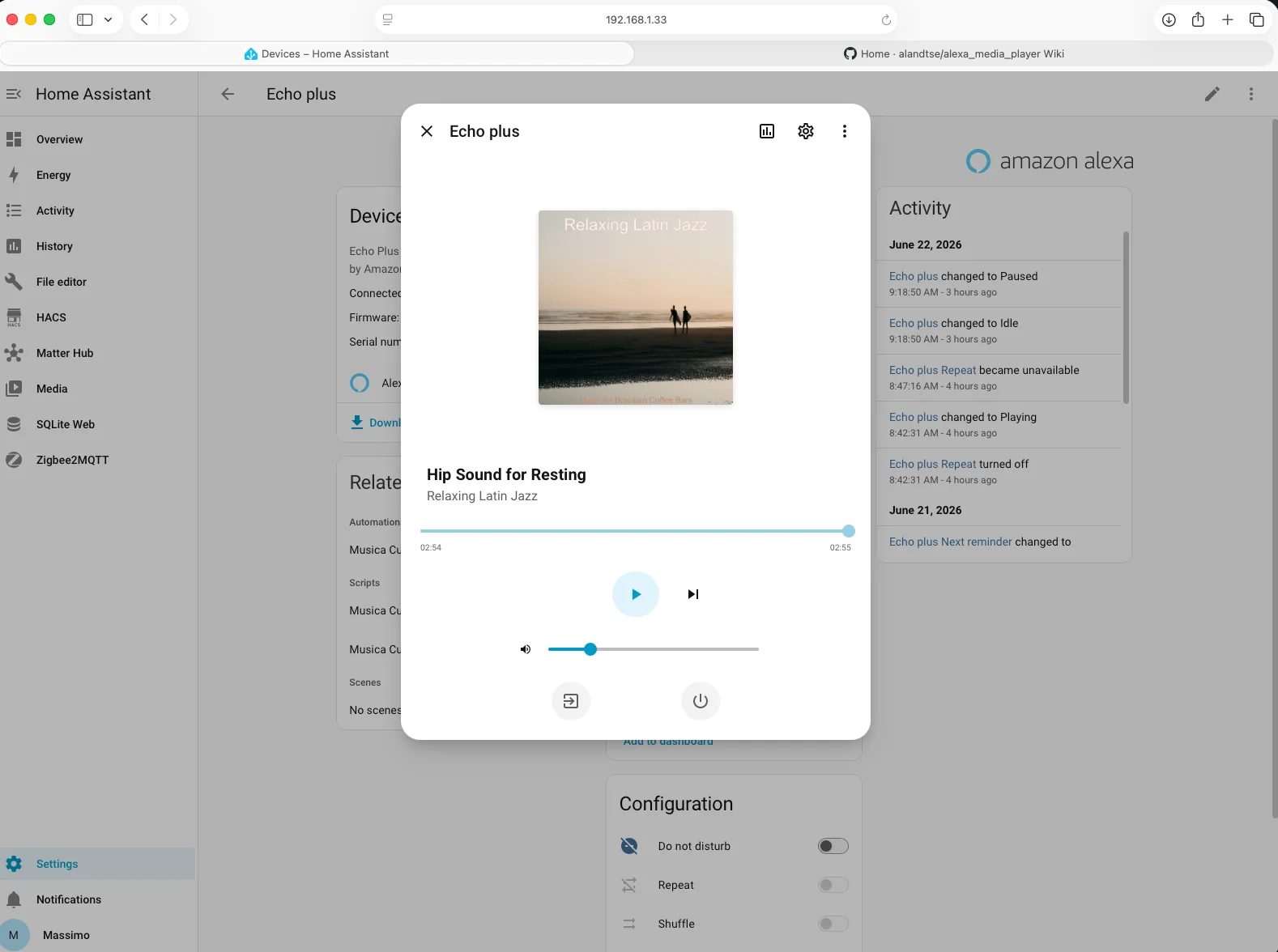Edit device with the pencil icon
The image size is (1278, 952).
pos(1212,94)
